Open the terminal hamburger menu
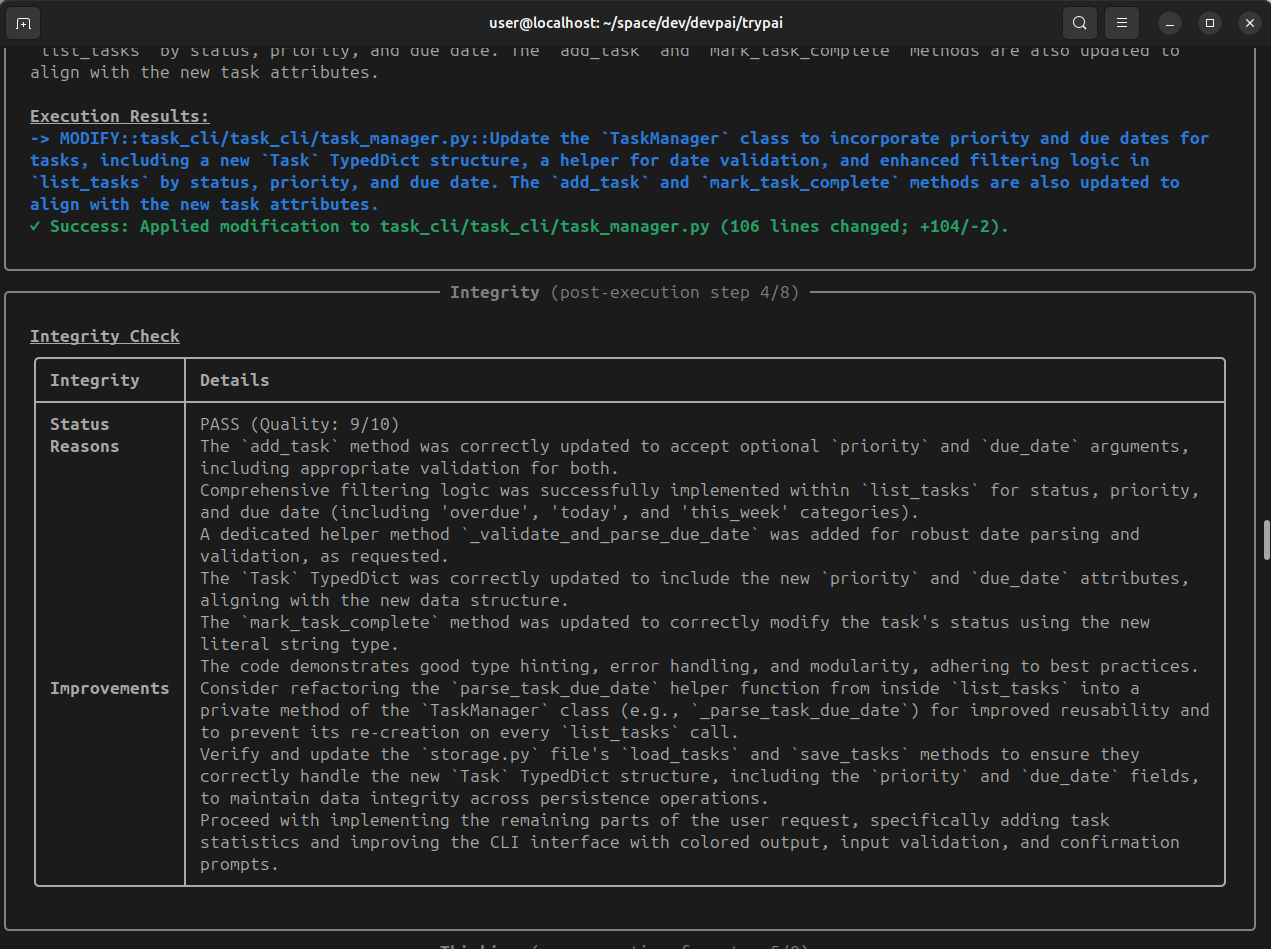This screenshot has height=949, width=1271. coord(1123,22)
